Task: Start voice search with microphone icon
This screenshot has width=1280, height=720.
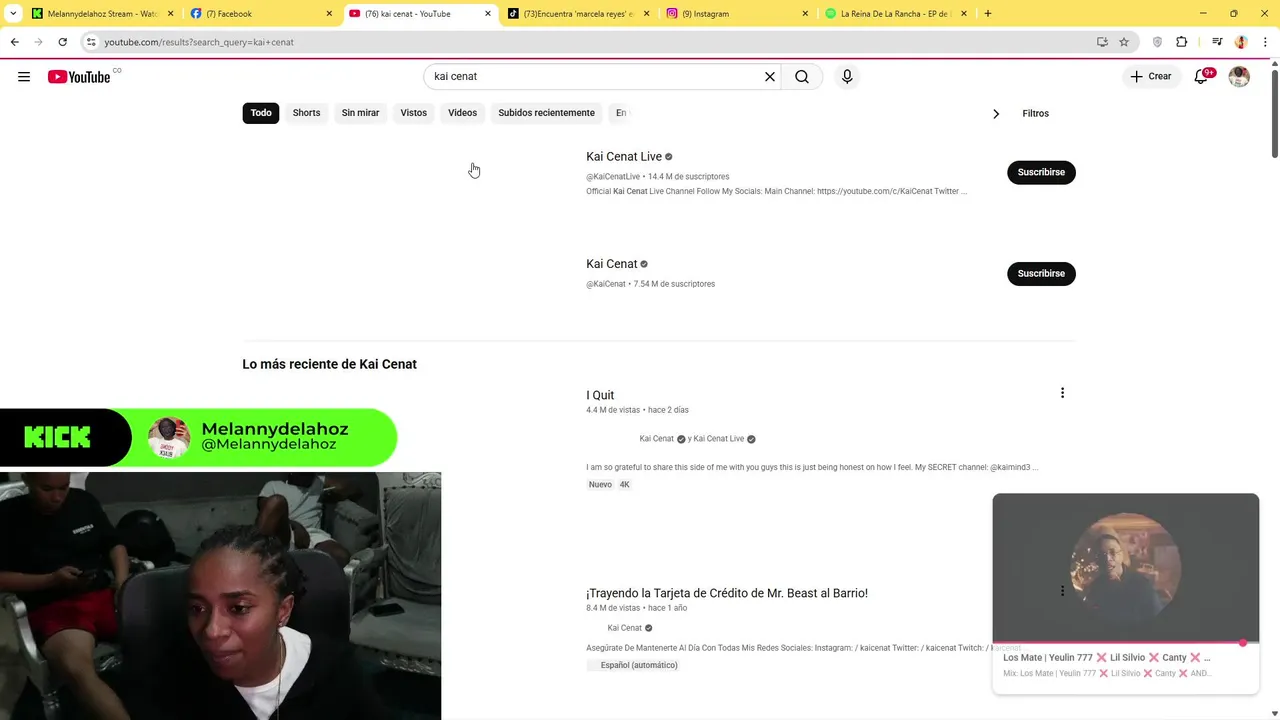Action: pyautogui.click(x=847, y=77)
